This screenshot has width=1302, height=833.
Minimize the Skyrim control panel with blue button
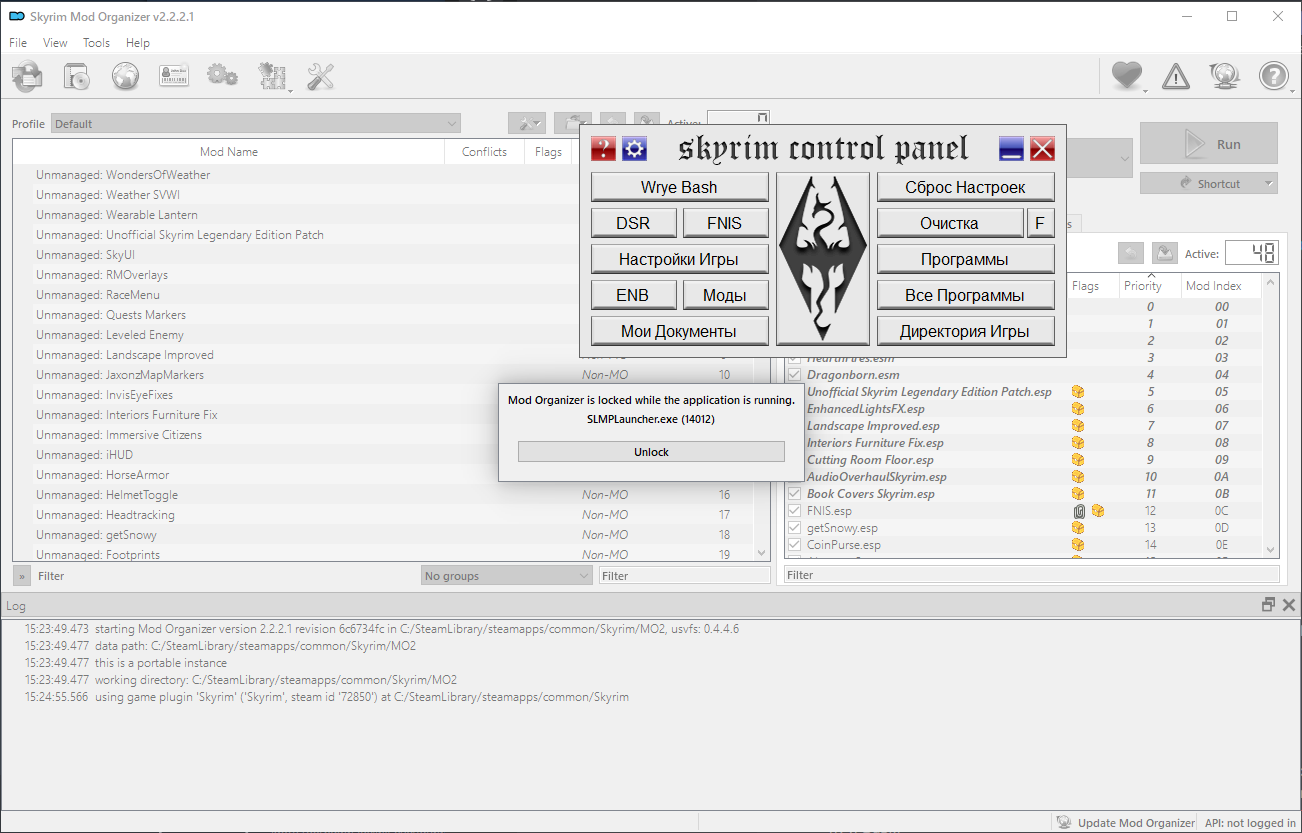pyautogui.click(x=1011, y=149)
